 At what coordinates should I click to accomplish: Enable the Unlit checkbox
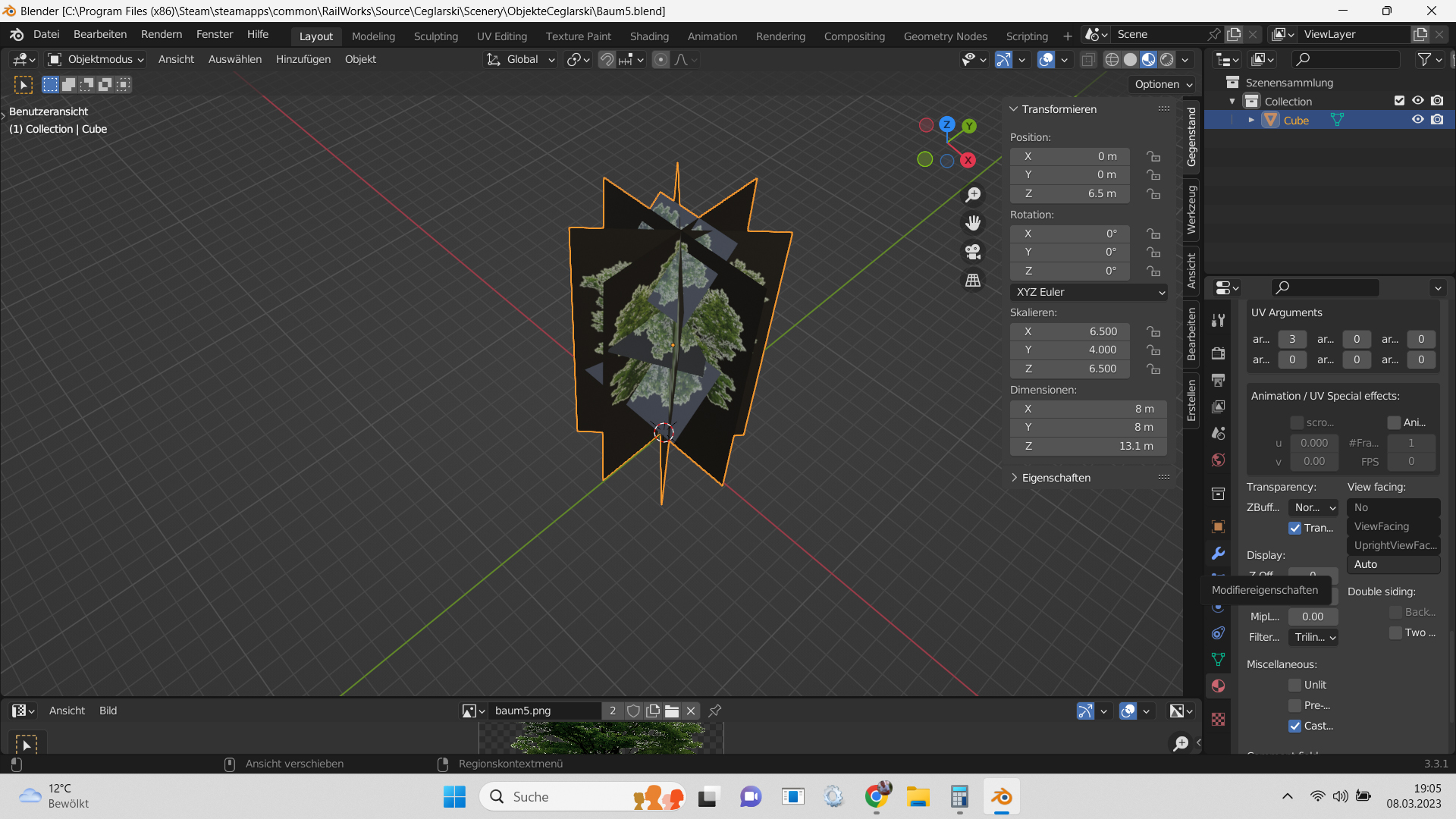(1294, 685)
